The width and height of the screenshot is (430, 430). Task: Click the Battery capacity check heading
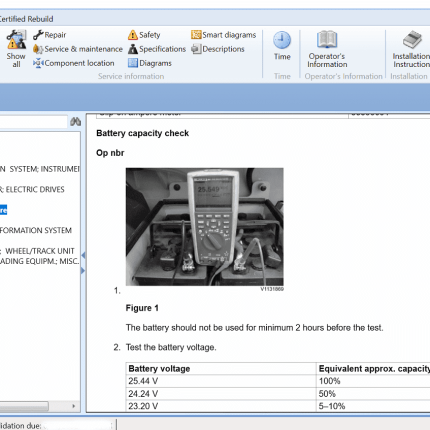point(143,133)
